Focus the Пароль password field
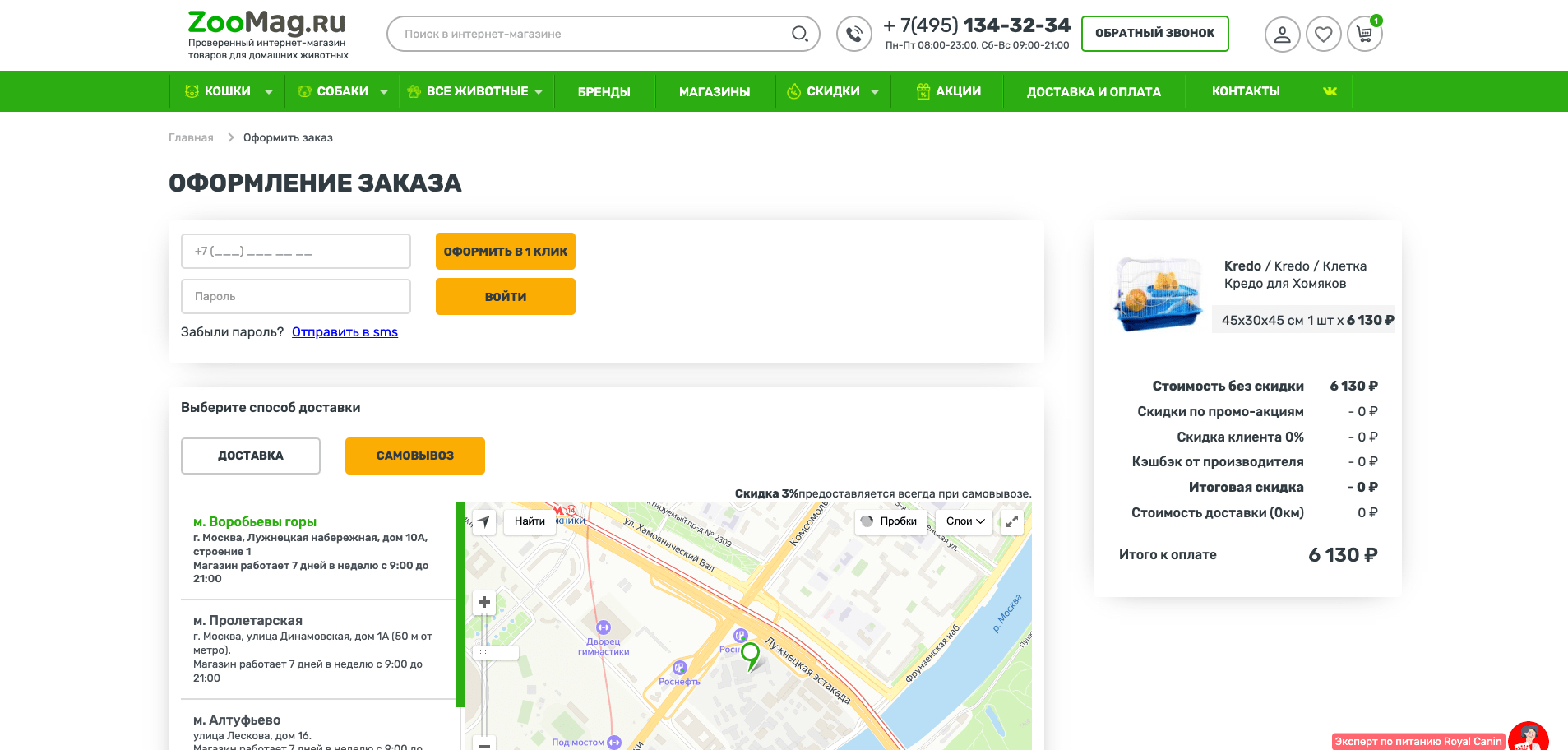Viewport: 1568px width, 750px height. (296, 296)
